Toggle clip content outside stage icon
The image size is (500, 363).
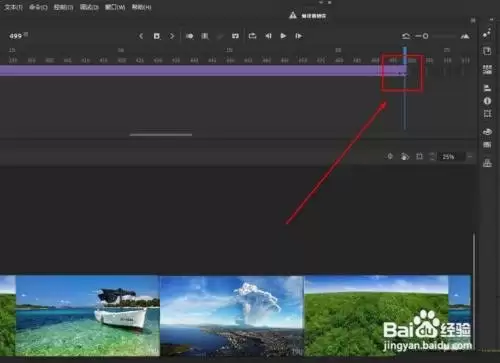click(420, 156)
